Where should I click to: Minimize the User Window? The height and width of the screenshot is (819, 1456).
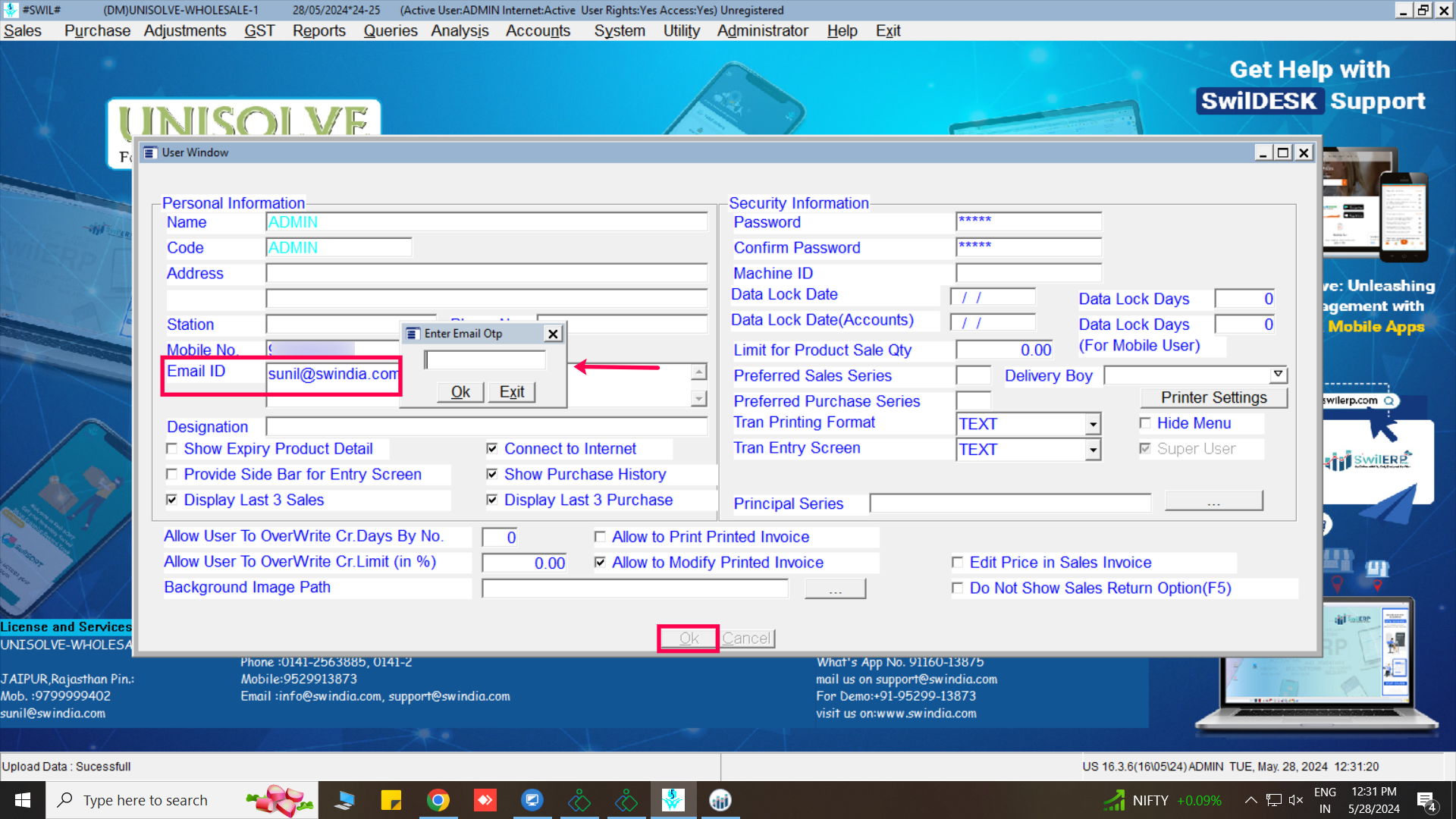coord(1263,152)
